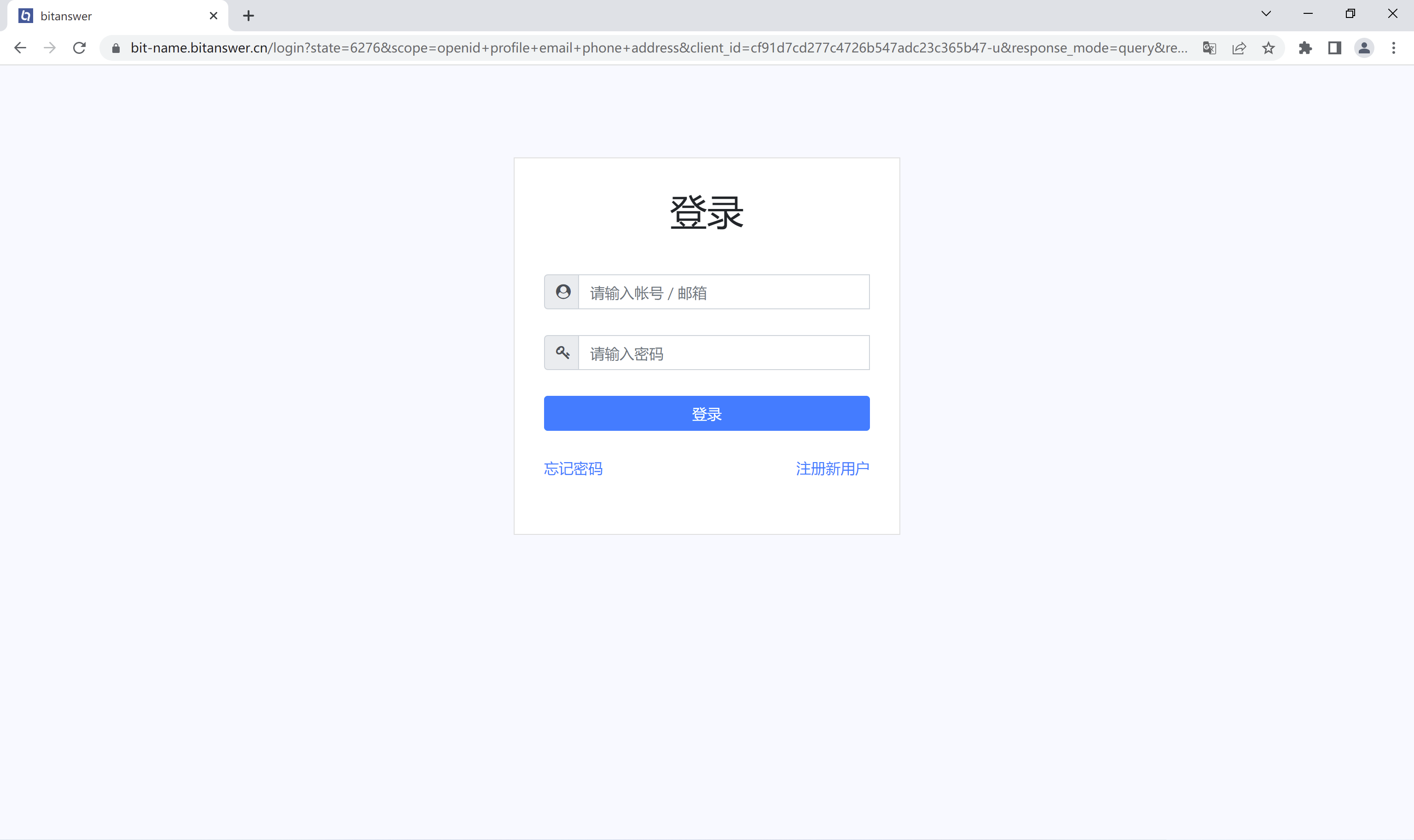Click the share icon in the address bar
Viewport: 1414px width, 840px height.
click(1239, 47)
